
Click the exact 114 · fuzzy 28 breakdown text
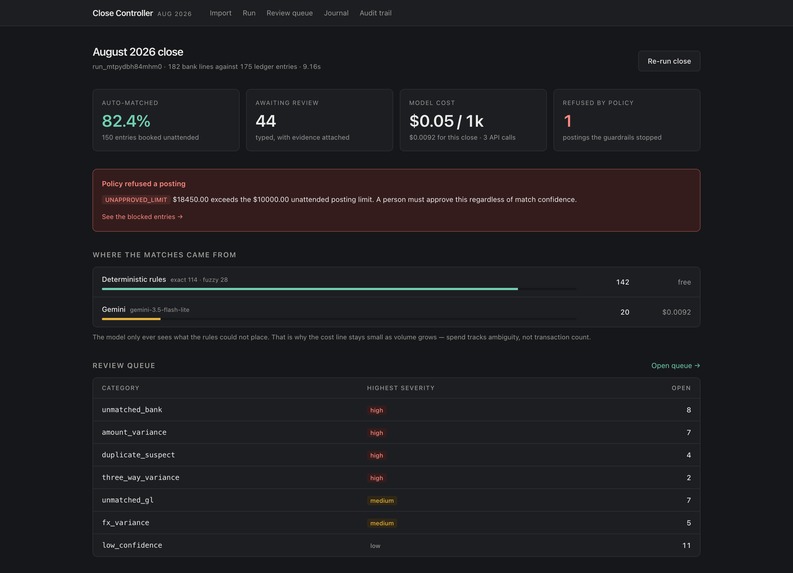click(199, 280)
